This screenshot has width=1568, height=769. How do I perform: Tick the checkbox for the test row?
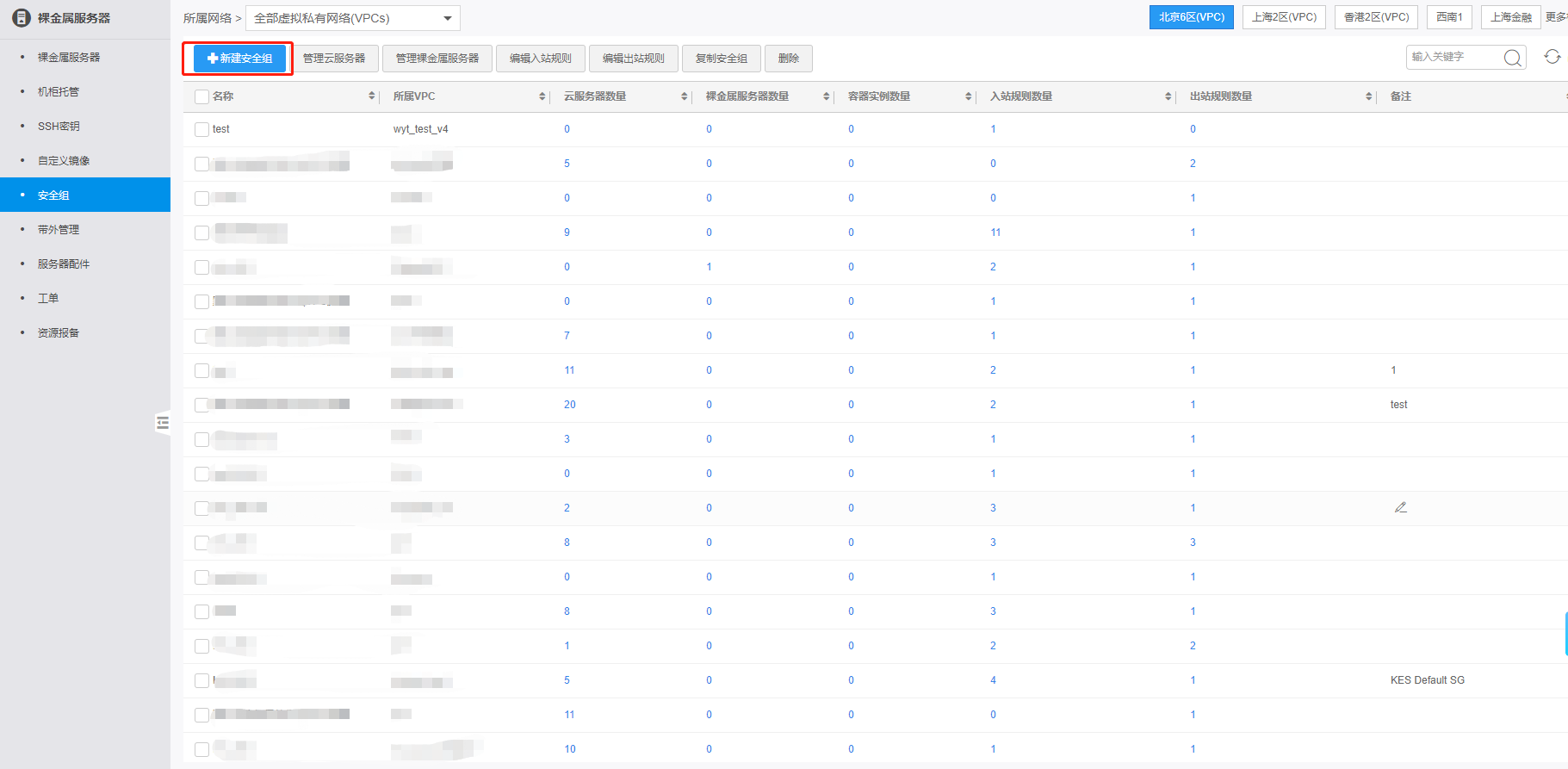coord(201,129)
